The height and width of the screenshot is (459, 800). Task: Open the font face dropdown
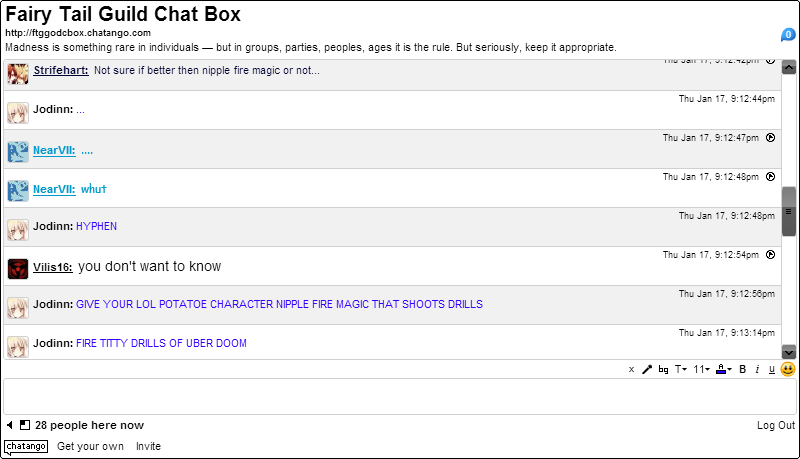(x=680, y=369)
